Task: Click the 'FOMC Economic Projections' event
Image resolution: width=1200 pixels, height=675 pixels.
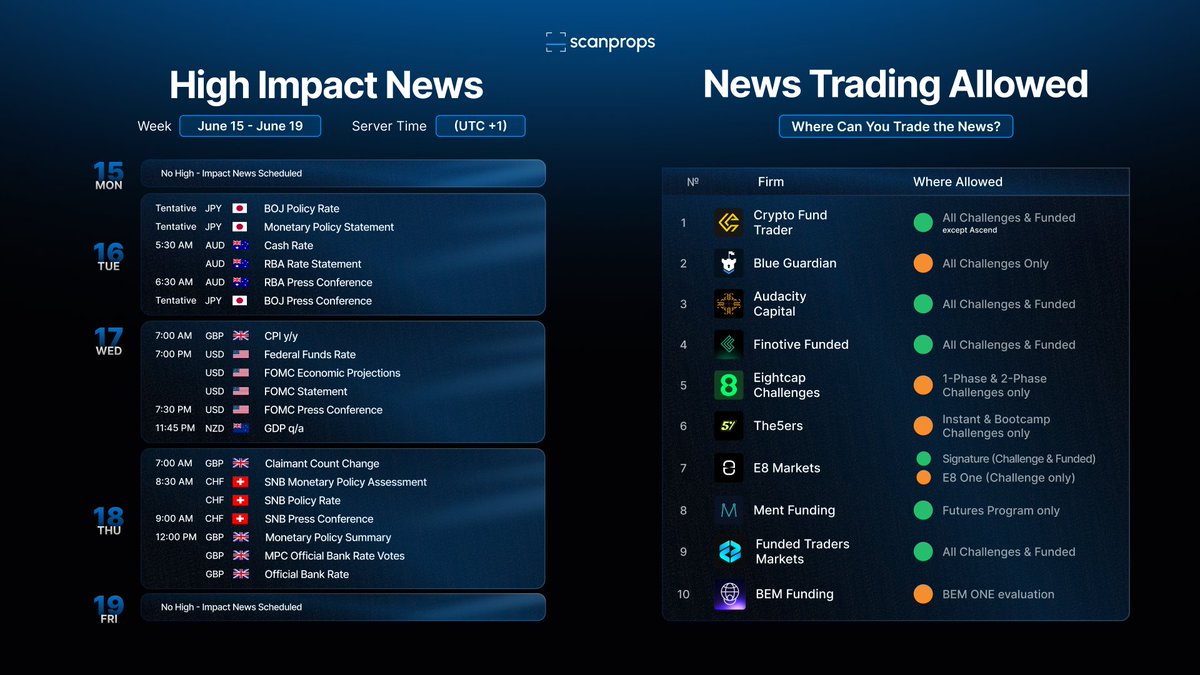Action: coord(332,373)
